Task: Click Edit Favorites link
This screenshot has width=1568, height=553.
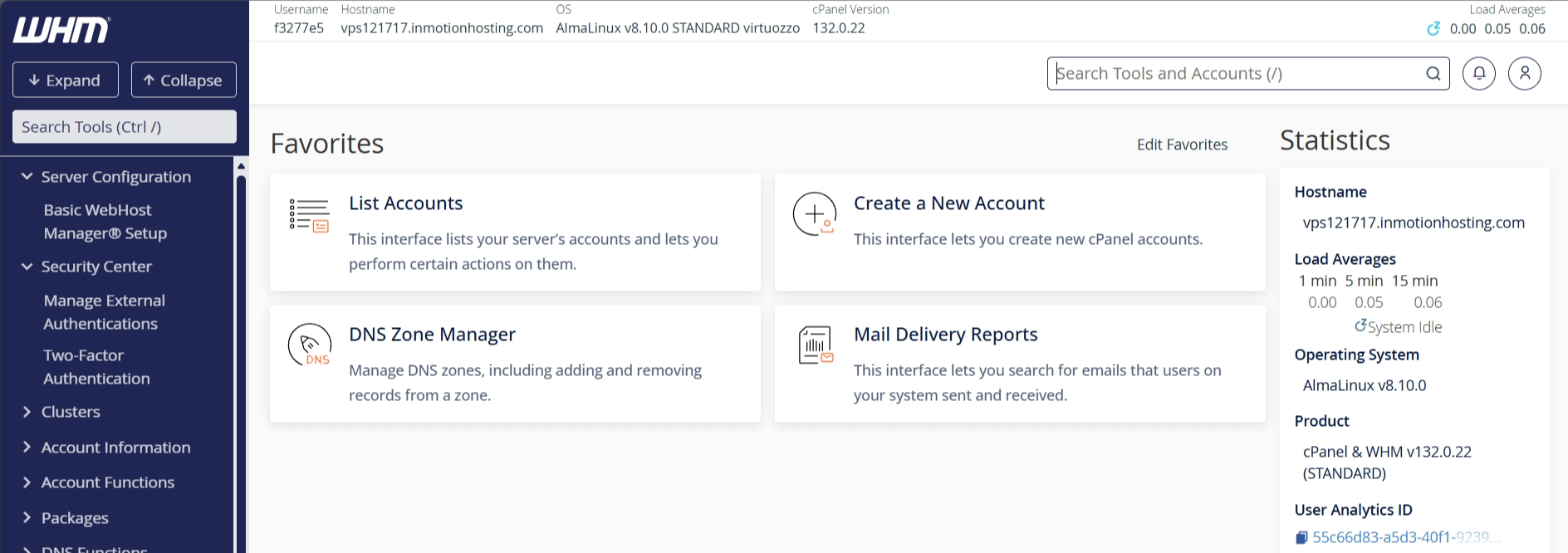Action: tap(1182, 144)
